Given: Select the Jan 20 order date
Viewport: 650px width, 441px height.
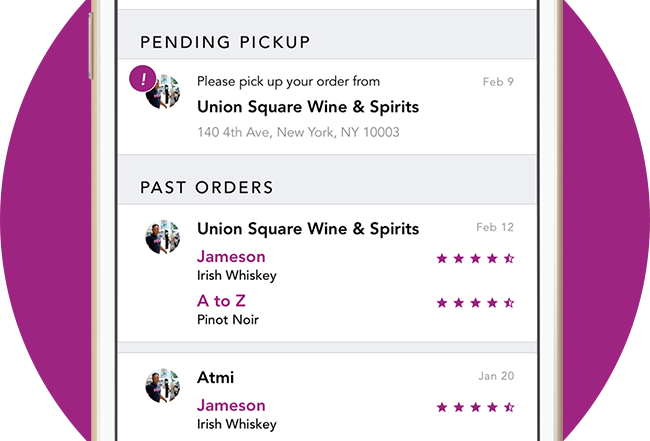Looking at the screenshot, I should click(496, 376).
